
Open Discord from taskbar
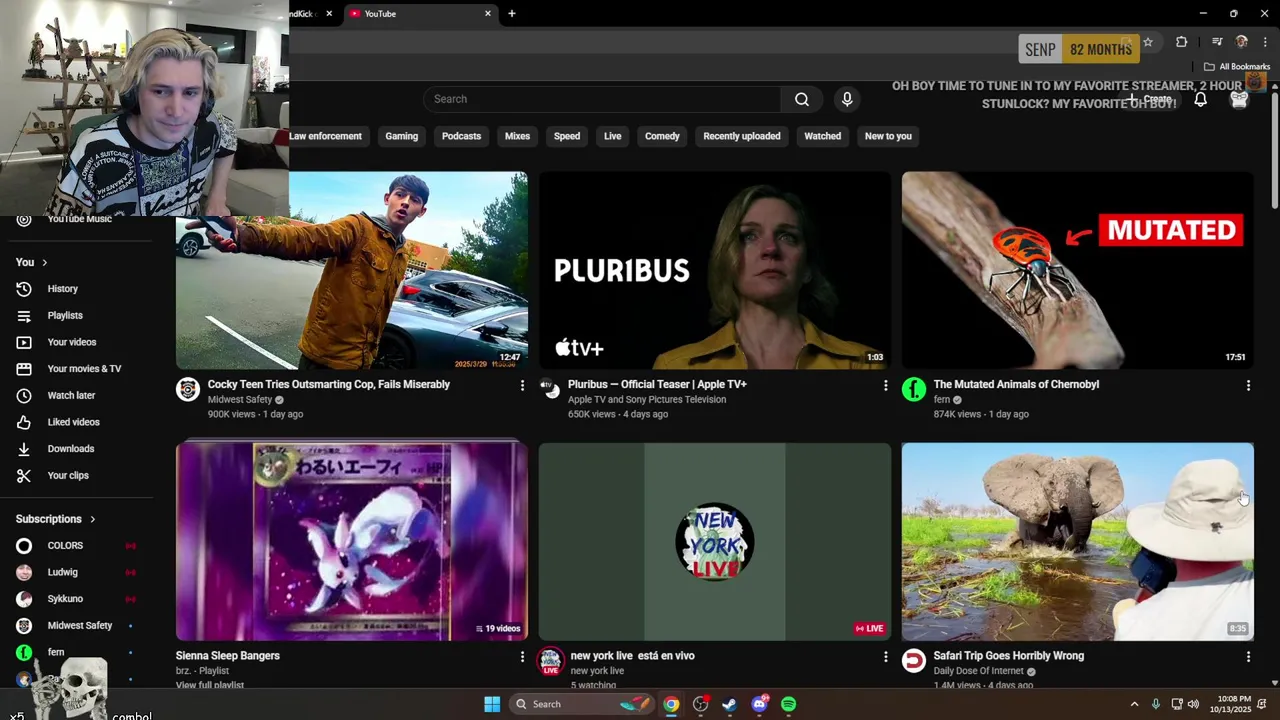click(759, 704)
